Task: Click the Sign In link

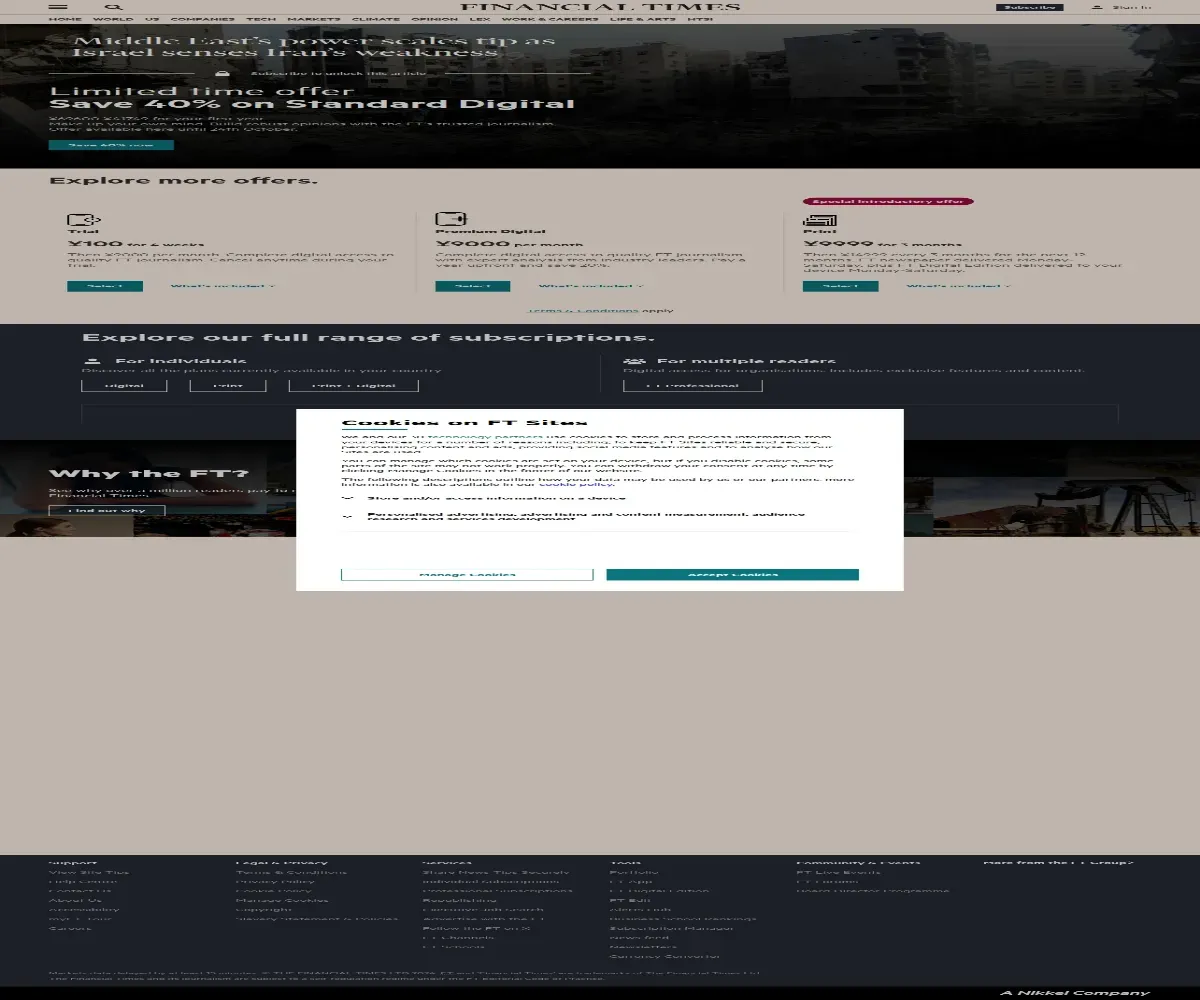Action: [x=1131, y=7]
